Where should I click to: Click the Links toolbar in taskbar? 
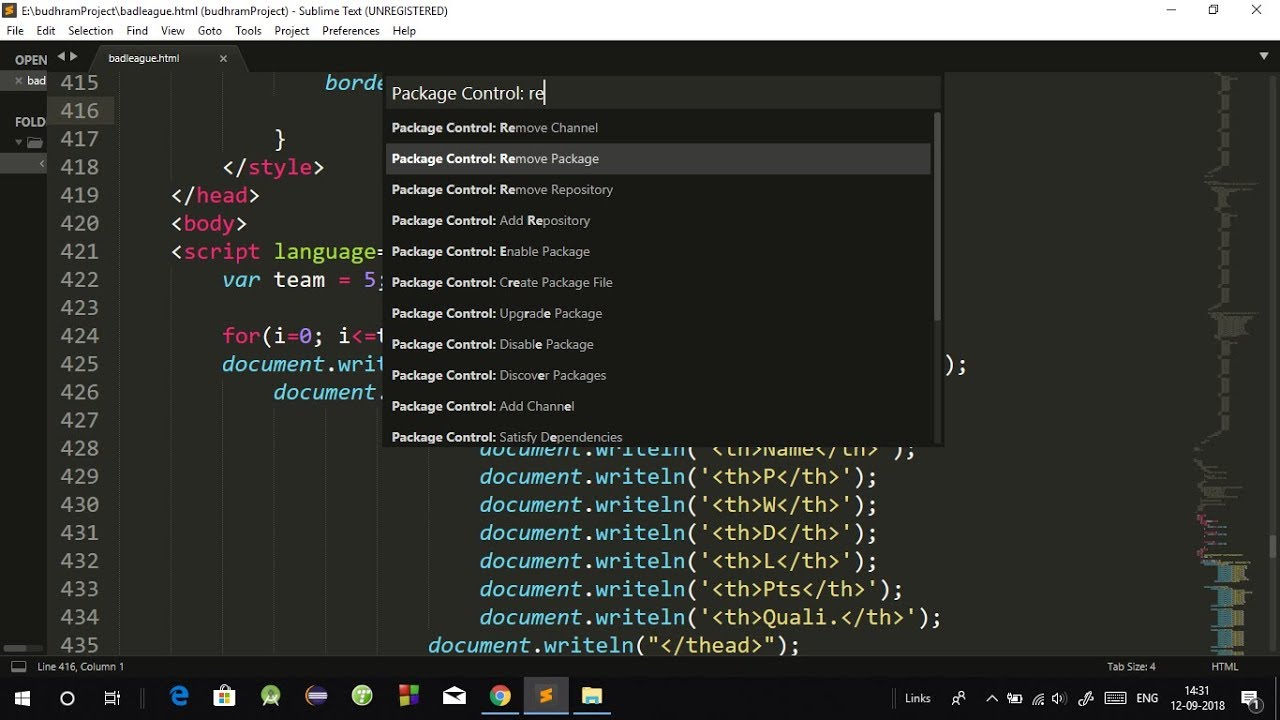(917, 699)
